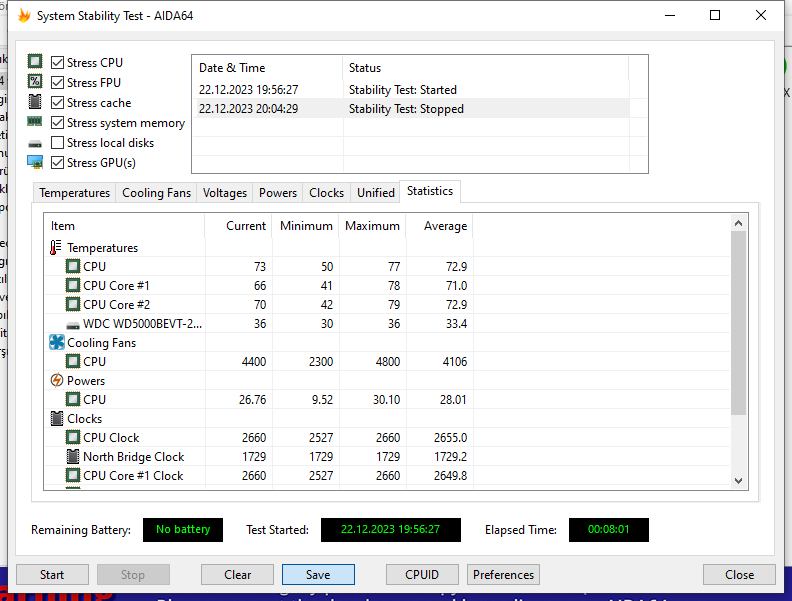Switch to the Temperatures tab
Viewport: 792px width, 601px height.
(x=74, y=193)
